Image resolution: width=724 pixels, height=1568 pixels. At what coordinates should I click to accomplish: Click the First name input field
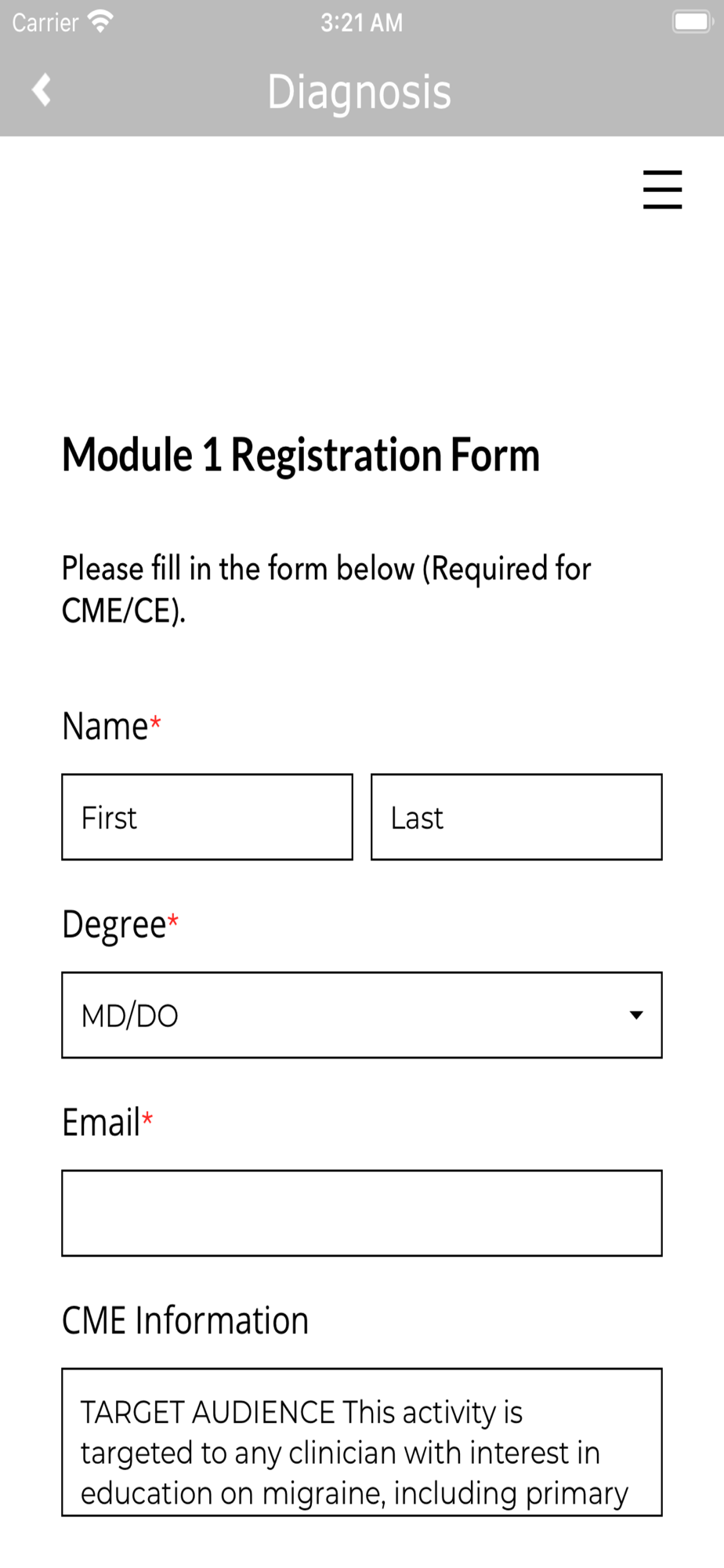207,817
